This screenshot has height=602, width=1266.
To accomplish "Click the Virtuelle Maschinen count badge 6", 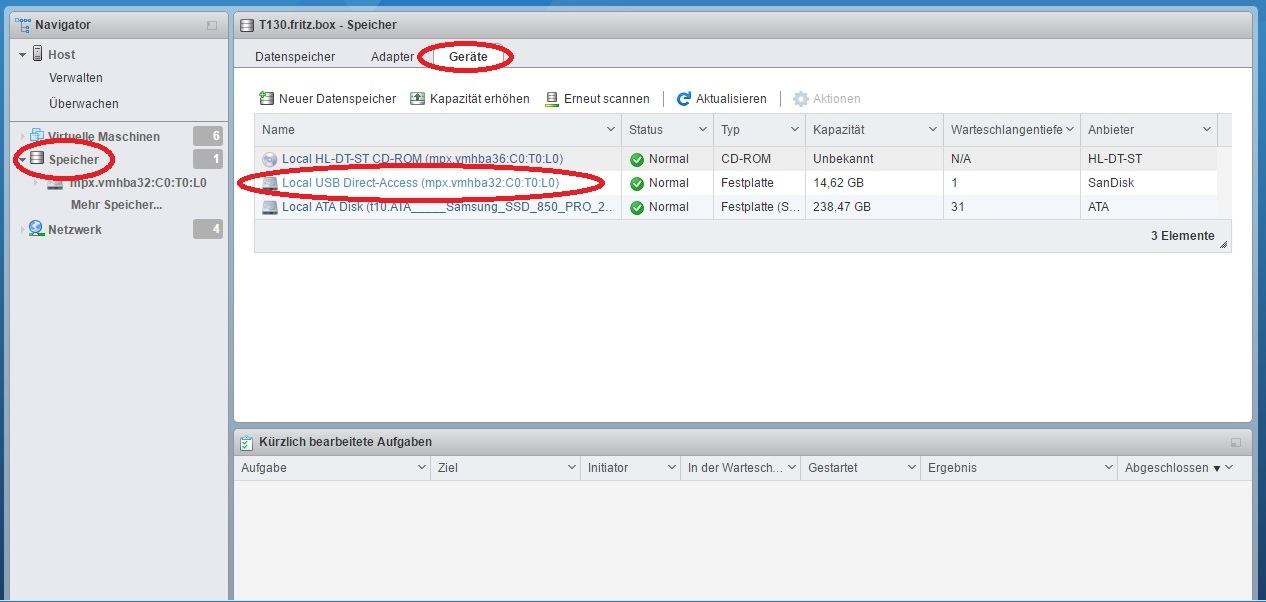I will [x=208, y=136].
